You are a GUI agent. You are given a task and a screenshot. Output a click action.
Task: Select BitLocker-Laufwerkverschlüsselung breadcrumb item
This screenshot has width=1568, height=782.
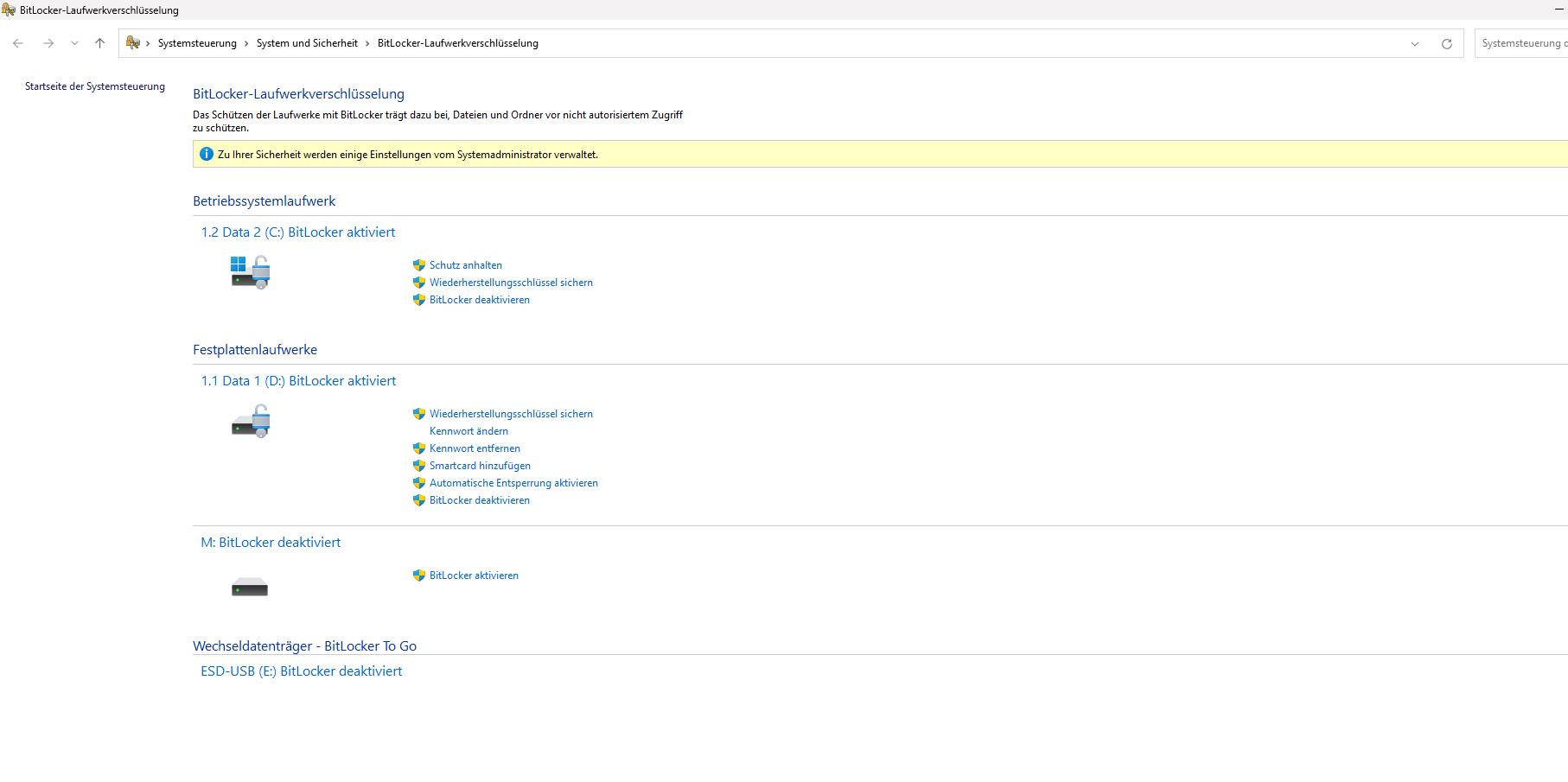point(458,43)
